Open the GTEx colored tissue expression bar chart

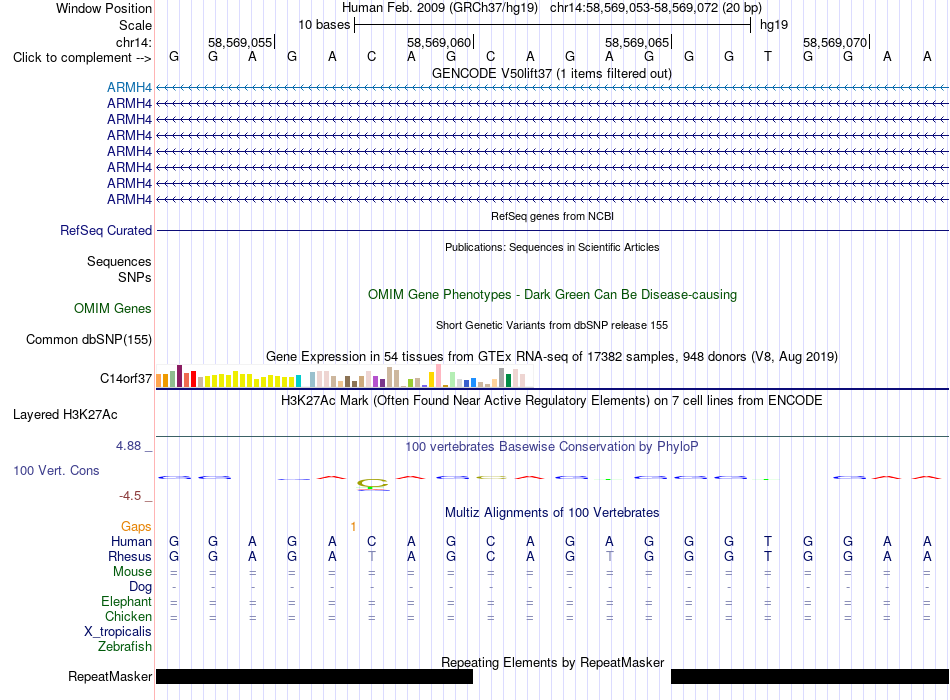tap(344, 376)
